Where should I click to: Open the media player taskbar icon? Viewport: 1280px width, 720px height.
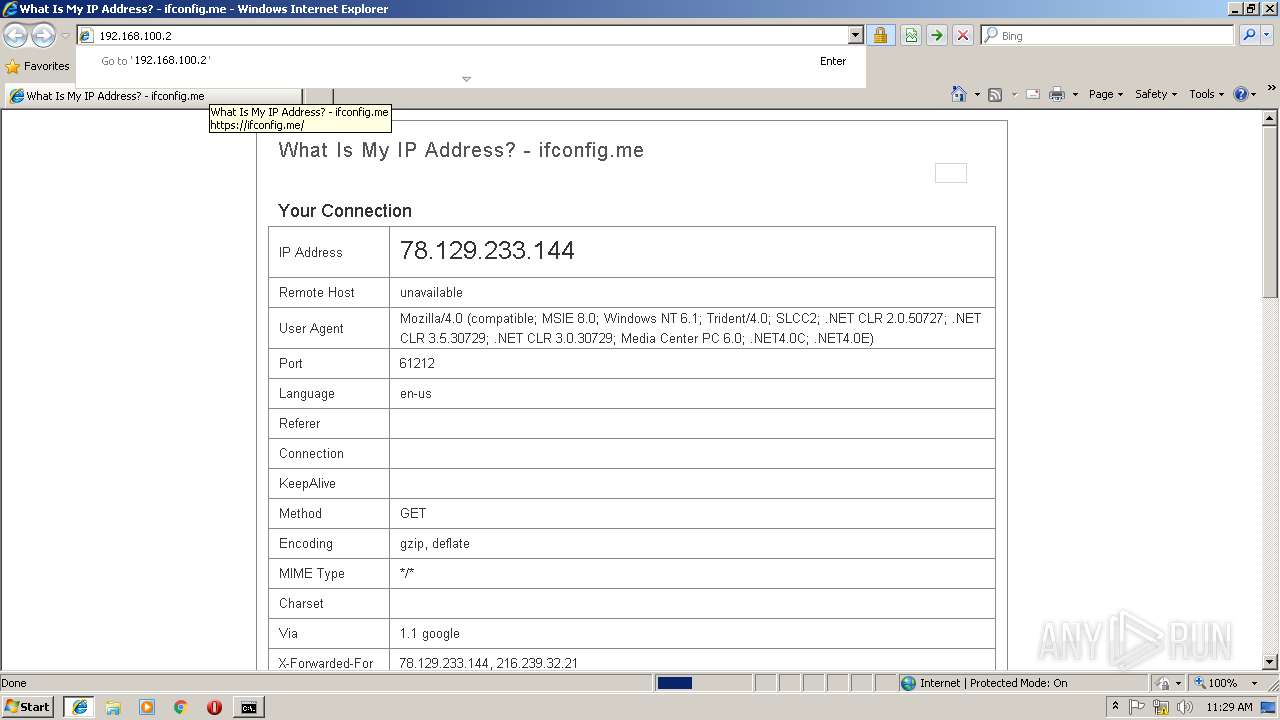[147, 707]
